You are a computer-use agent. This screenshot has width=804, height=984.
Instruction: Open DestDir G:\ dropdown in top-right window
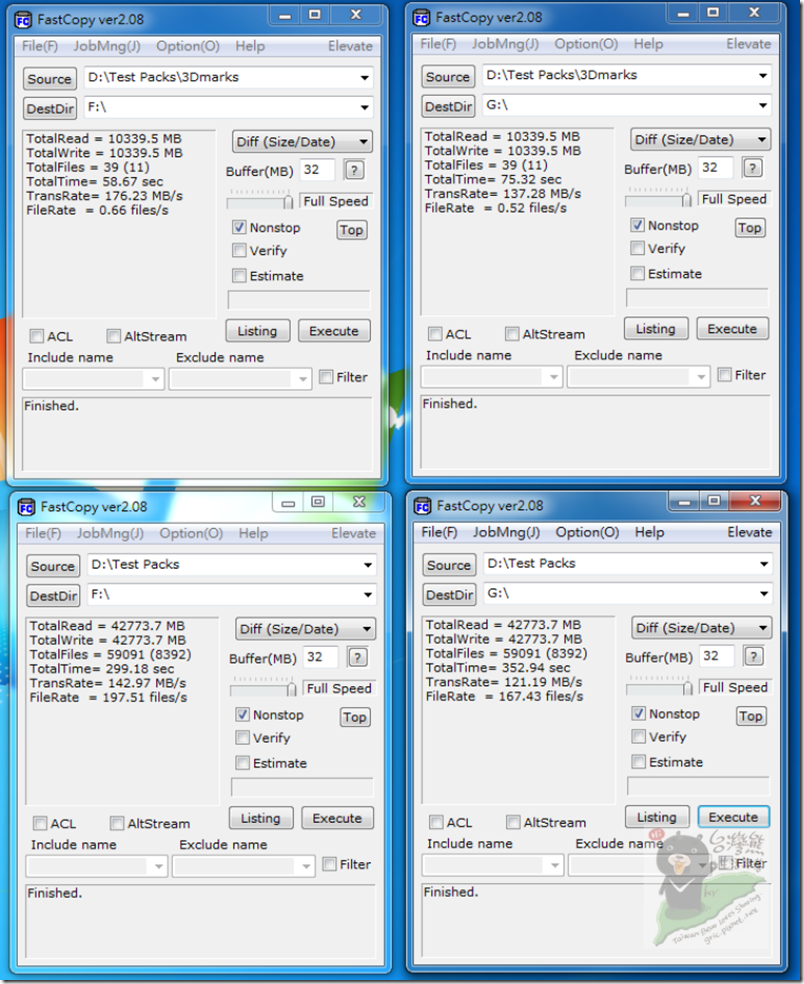click(763, 105)
